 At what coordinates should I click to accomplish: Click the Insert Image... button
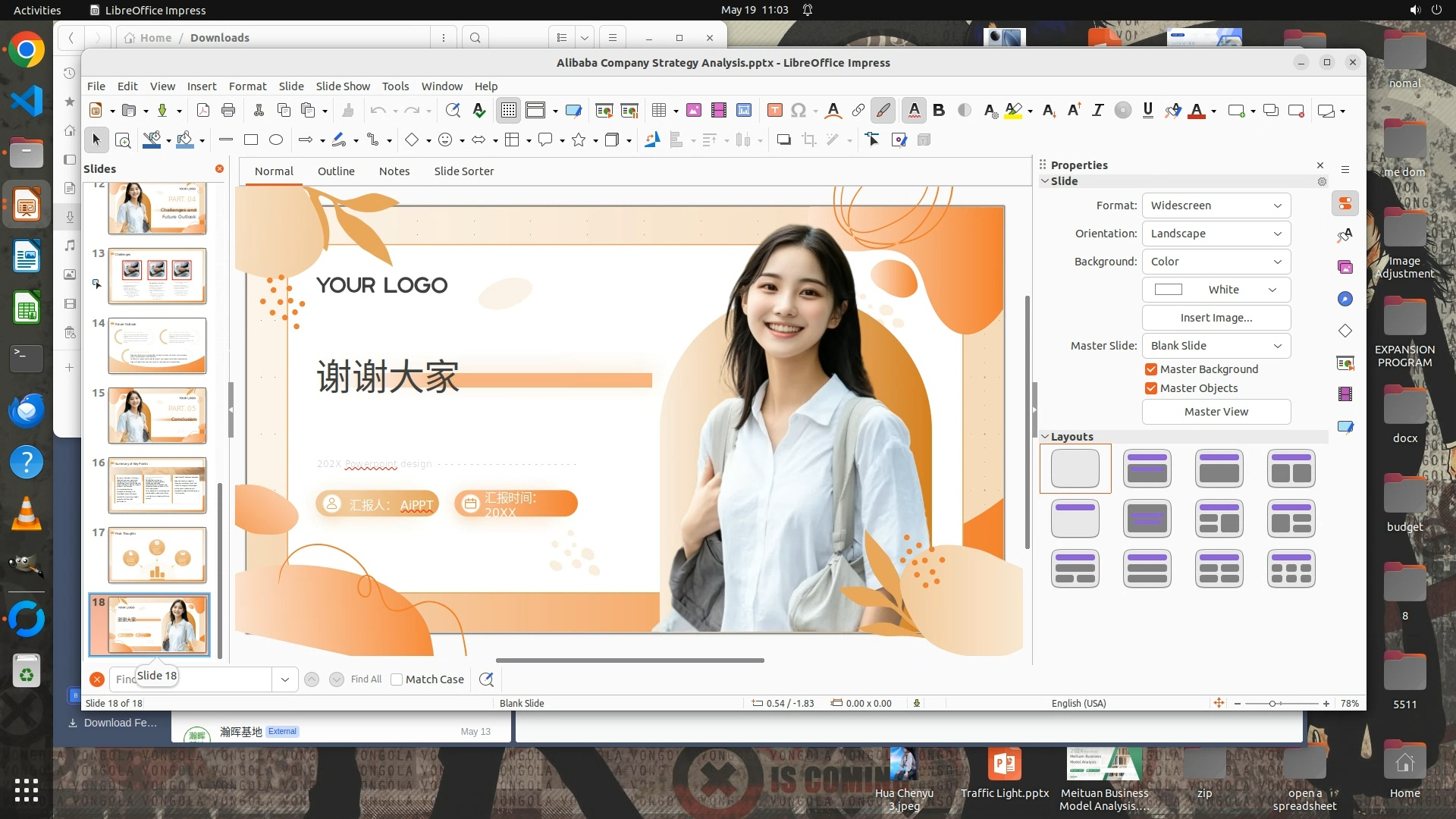coord(1216,318)
